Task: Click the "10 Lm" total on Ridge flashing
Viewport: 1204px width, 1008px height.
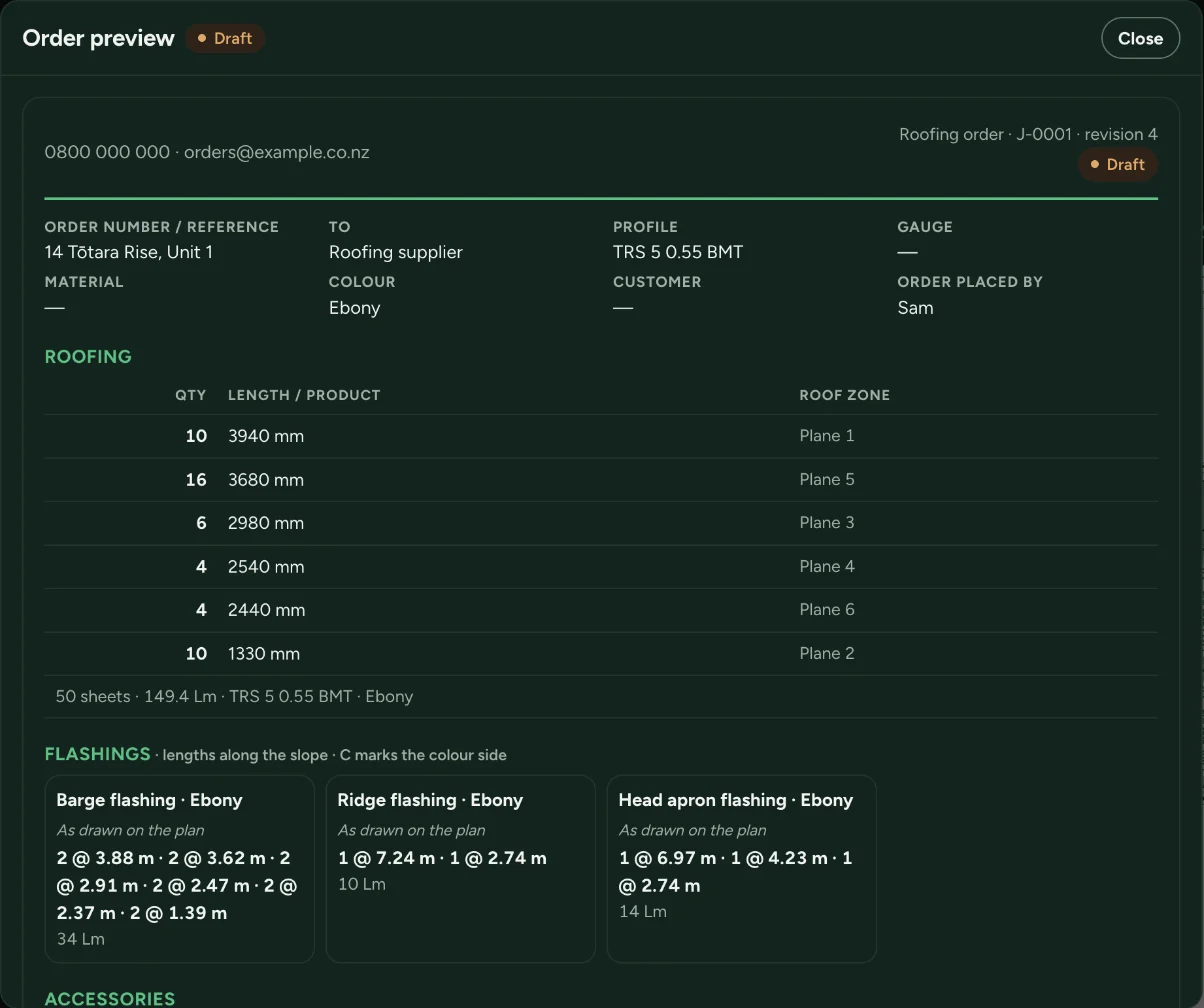Action: (361, 884)
